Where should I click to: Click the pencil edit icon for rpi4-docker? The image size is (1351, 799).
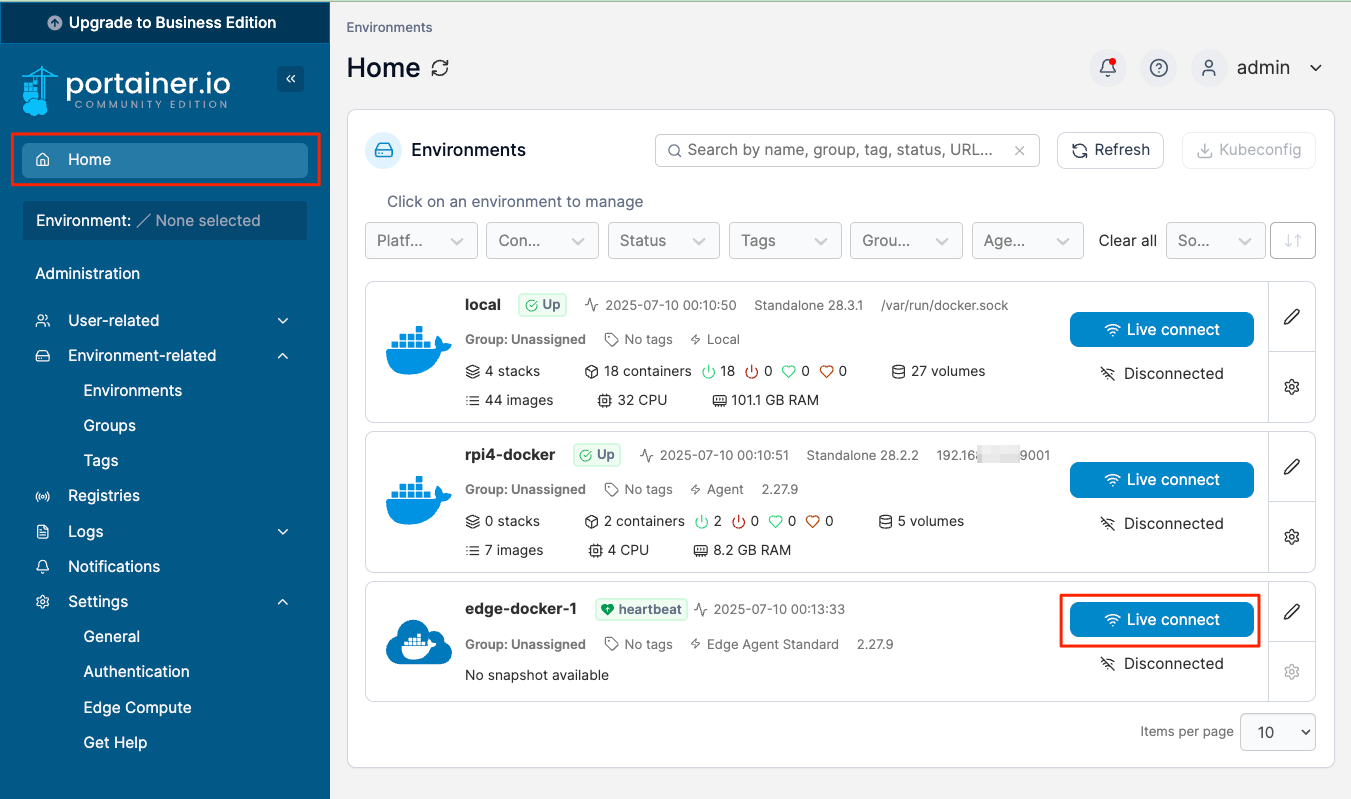(x=1292, y=466)
